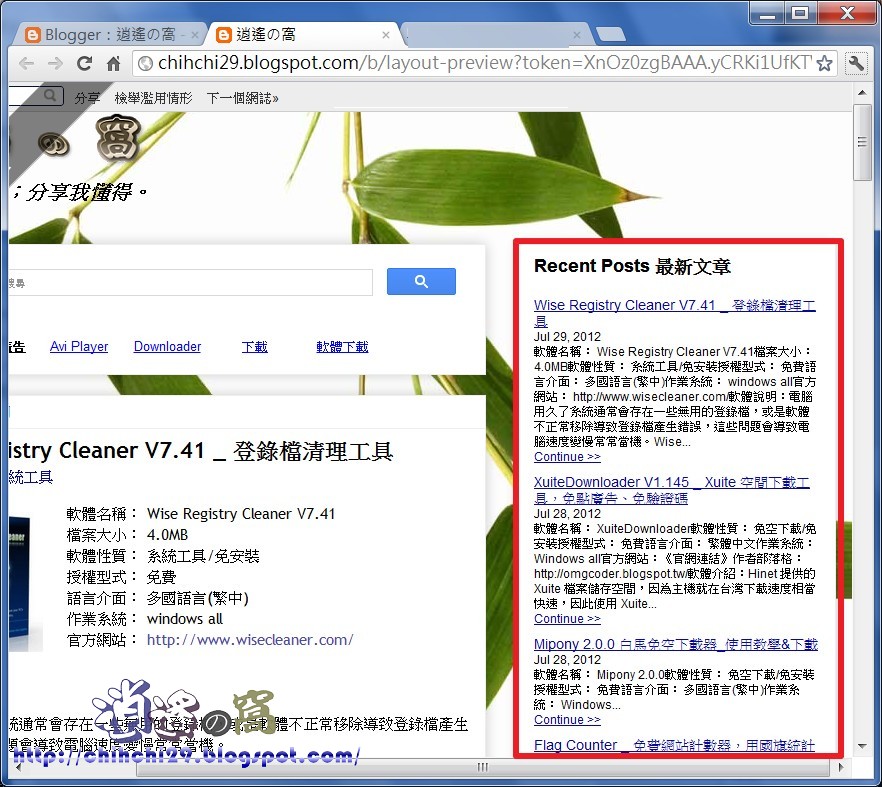Click the vertical scrollbar up arrow
This screenshot has width=882, height=787.
862,92
